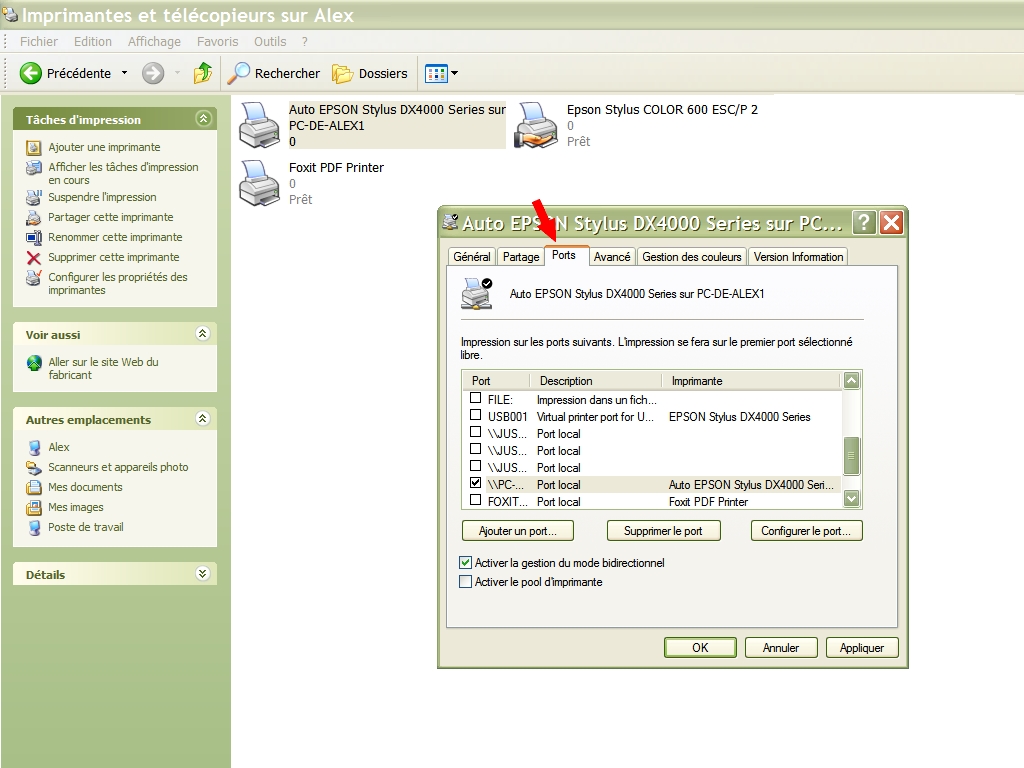The image size is (1024, 768).
Task: Click the Description column header
Action: click(597, 381)
